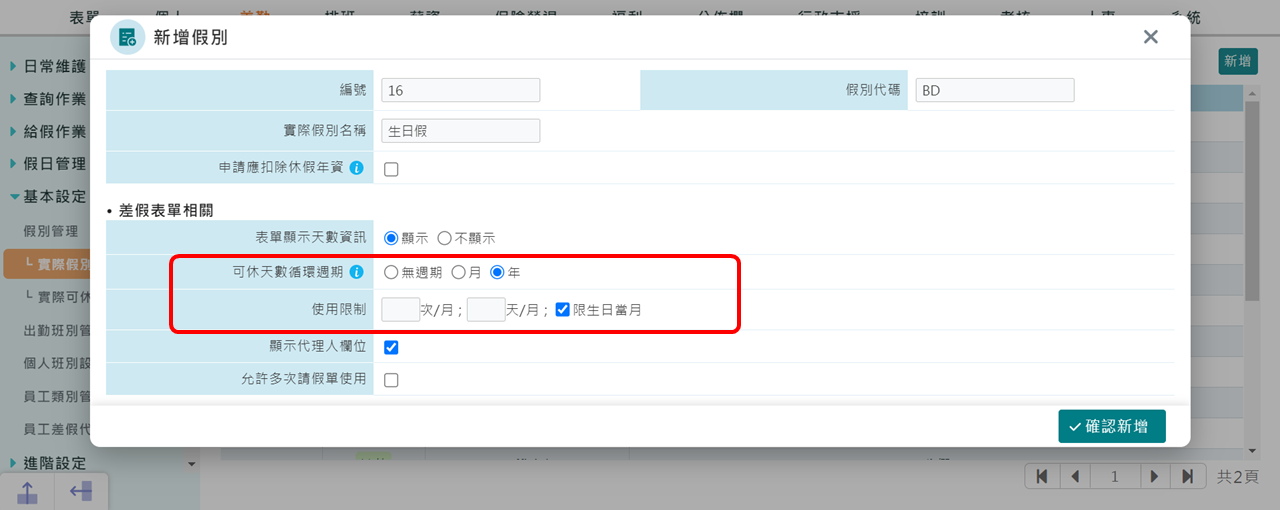Open 出勤班別管 item in the sidebar
Screen dimensions: 1280x510
coord(56,330)
